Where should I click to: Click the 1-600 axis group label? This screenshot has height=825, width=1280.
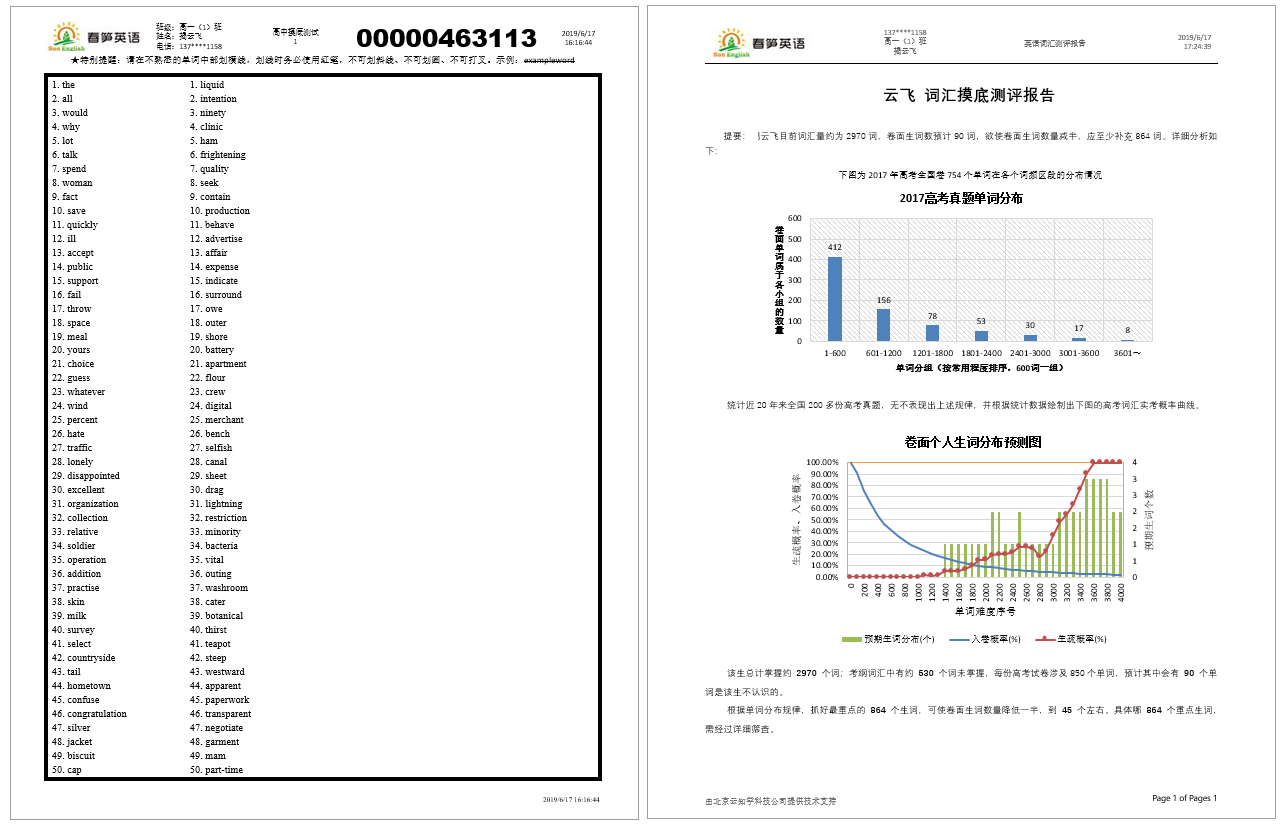click(x=834, y=353)
